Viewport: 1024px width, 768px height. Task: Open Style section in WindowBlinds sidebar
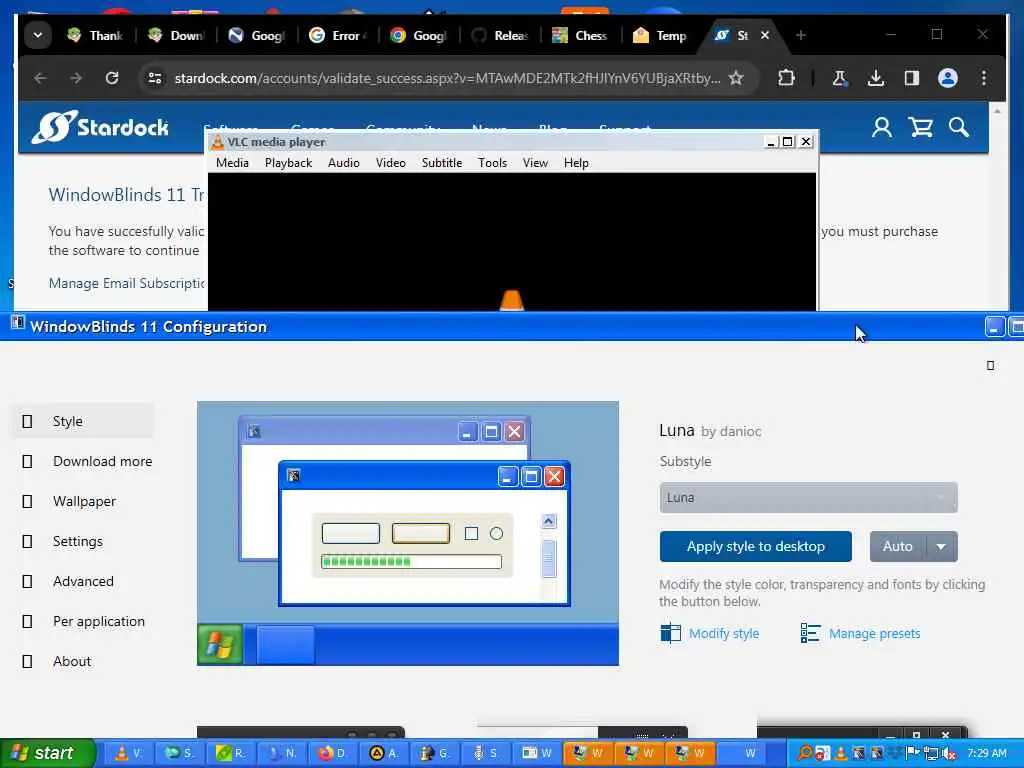point(82,421)
